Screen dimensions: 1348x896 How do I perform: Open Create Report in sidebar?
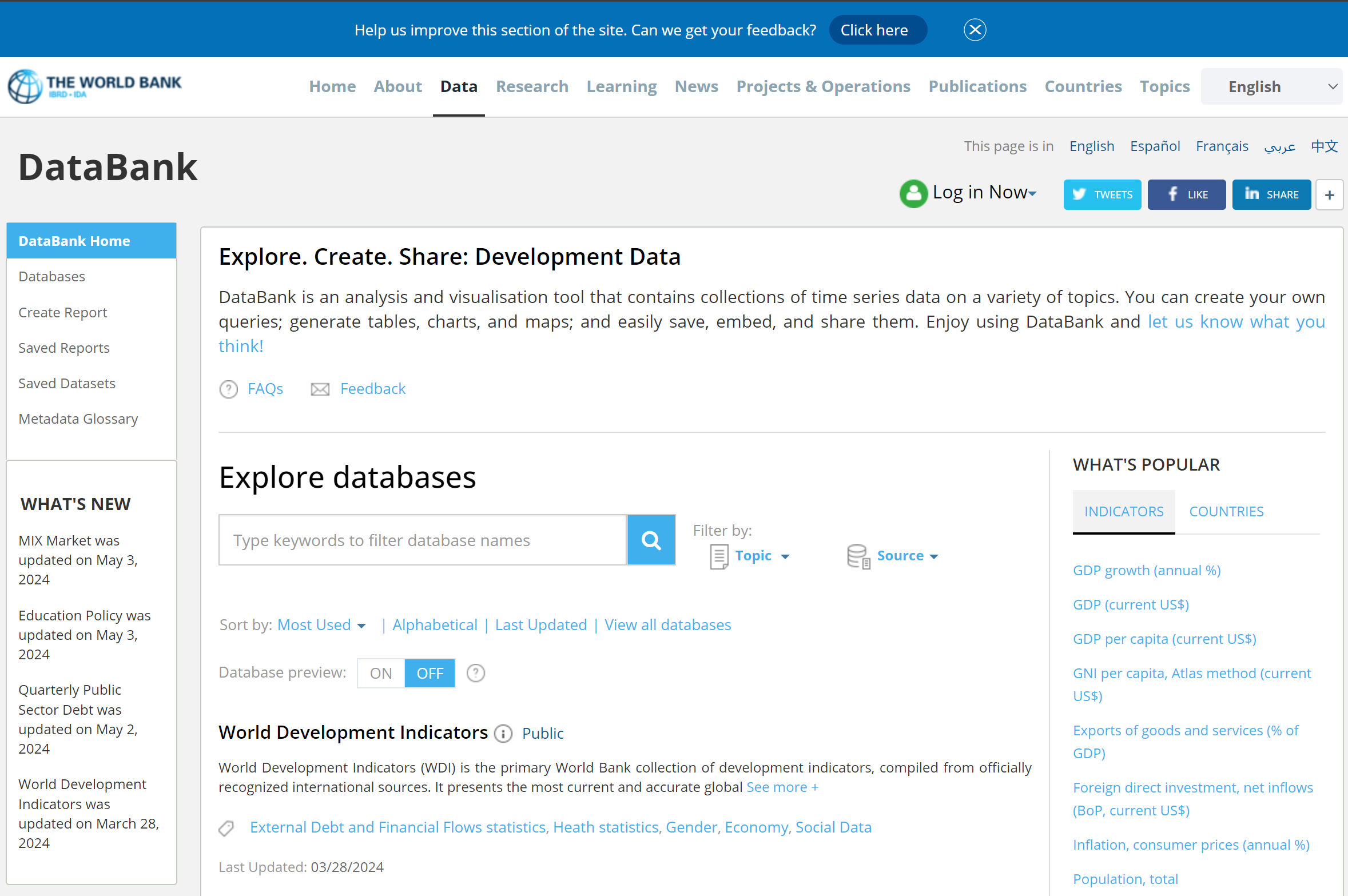(x=63, y=312)
